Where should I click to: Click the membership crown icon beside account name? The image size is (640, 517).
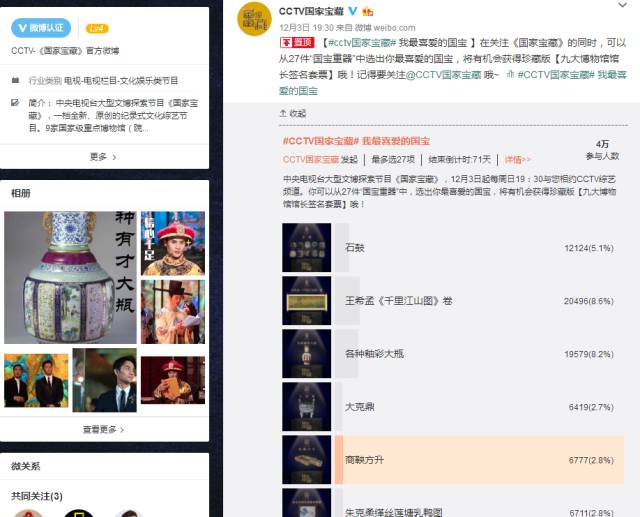pos(368,11)
